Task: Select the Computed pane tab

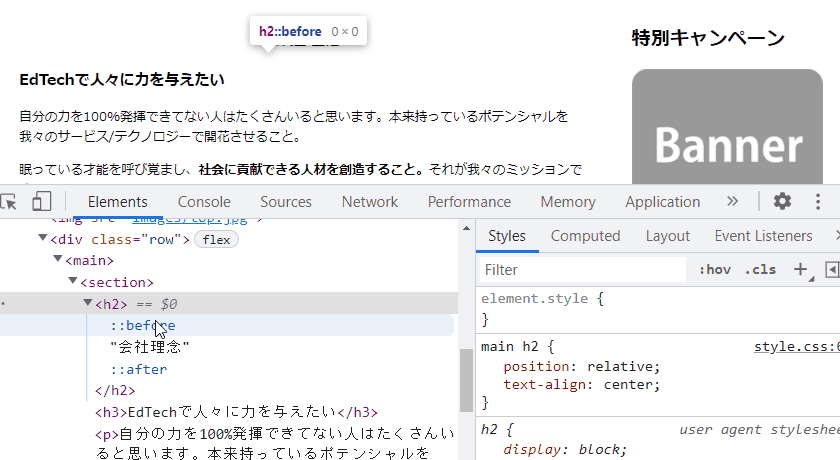Action: (586, 236)
